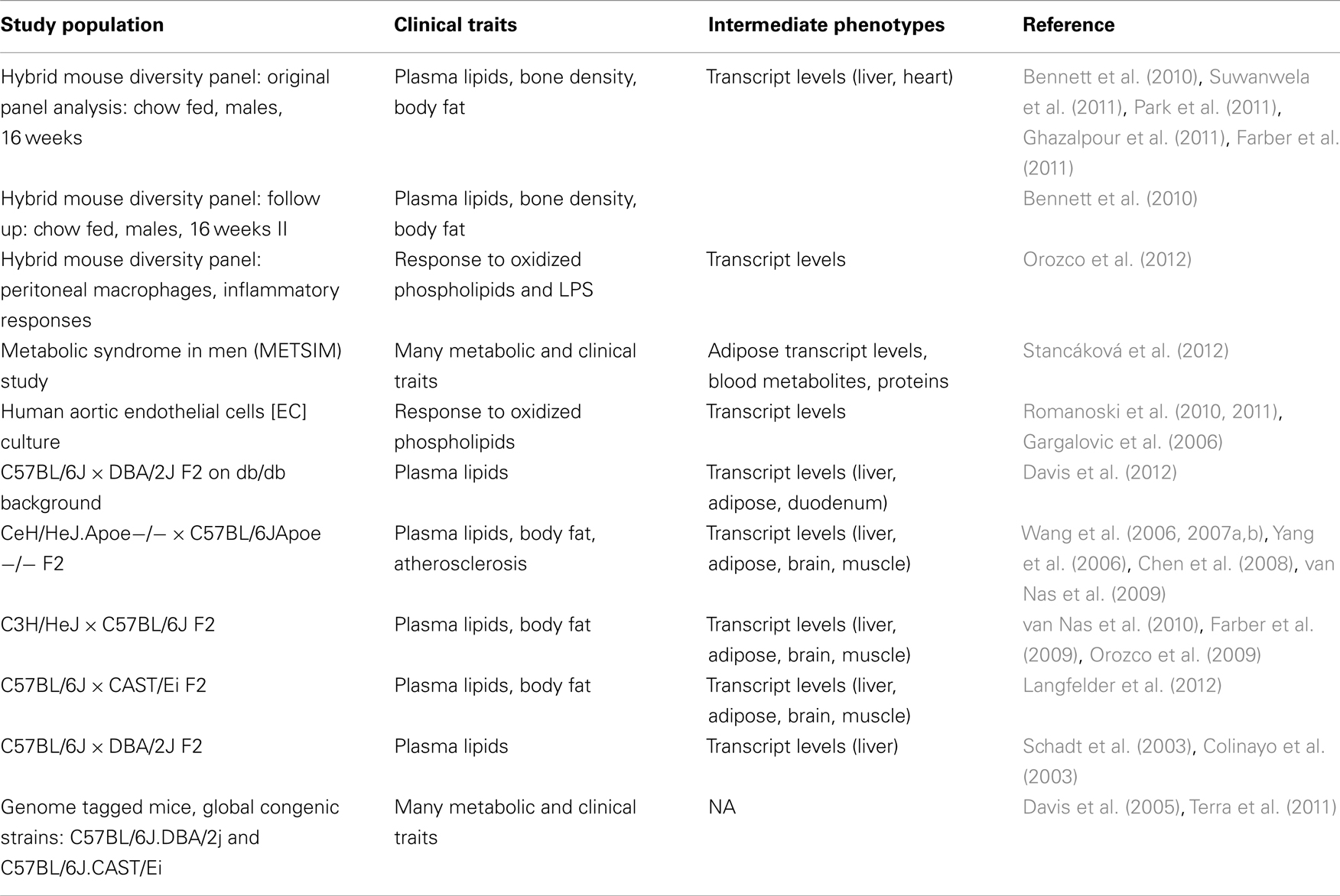Open the Park et al. (2011) reference
Image resolution: width=1340 pixels, height=896 pixels.
click(1205, 107)
